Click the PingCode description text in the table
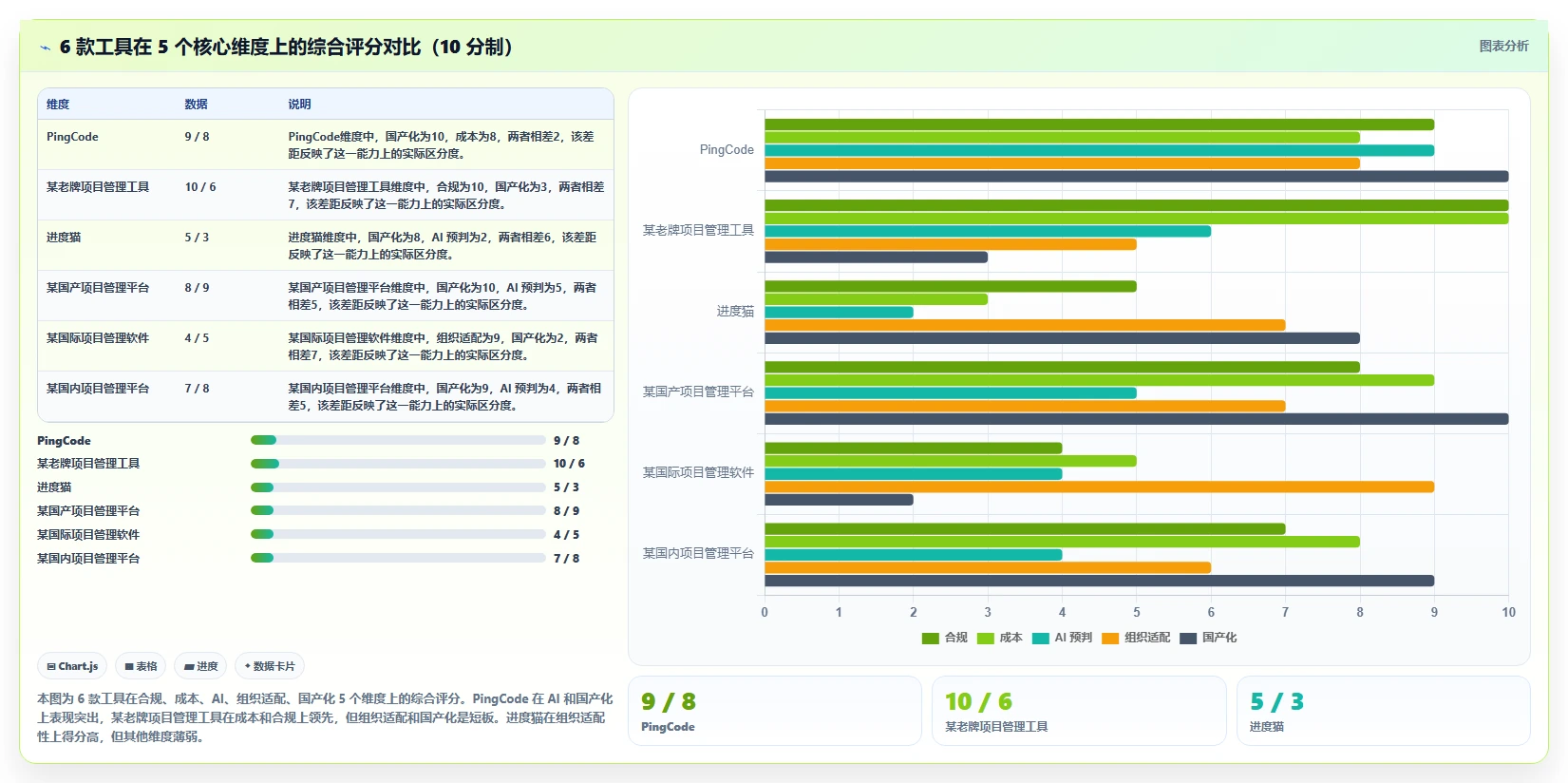 tap(443, 145)
